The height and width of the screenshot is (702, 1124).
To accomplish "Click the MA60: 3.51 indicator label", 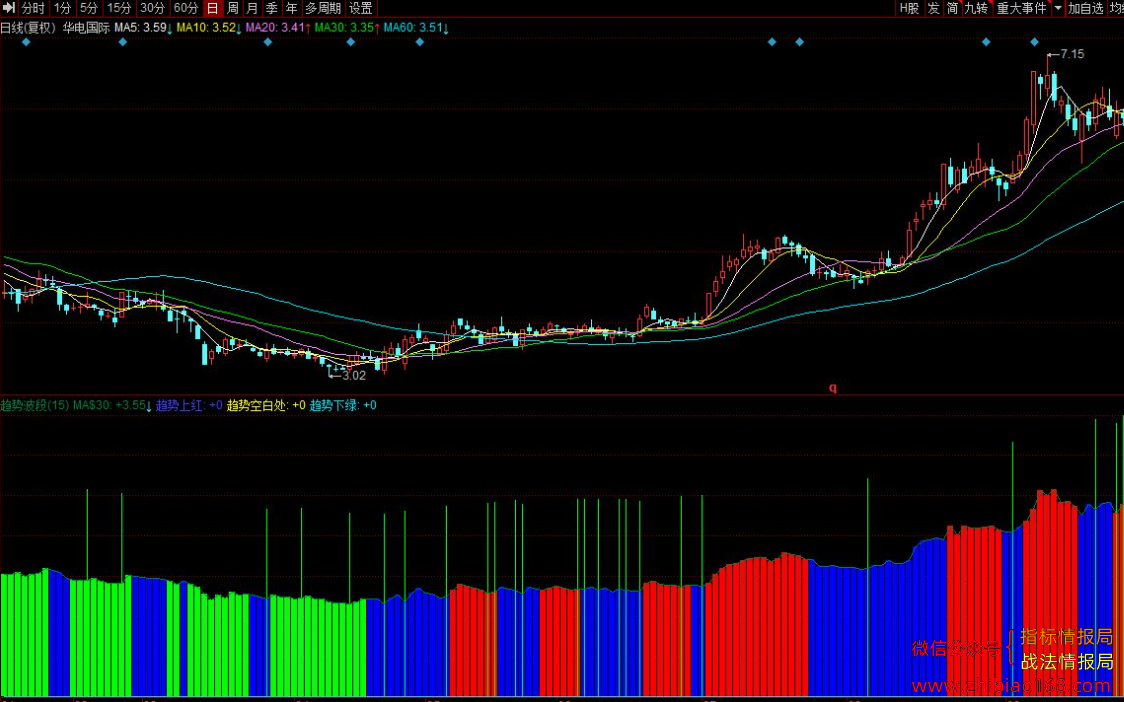I will point(416,29).
